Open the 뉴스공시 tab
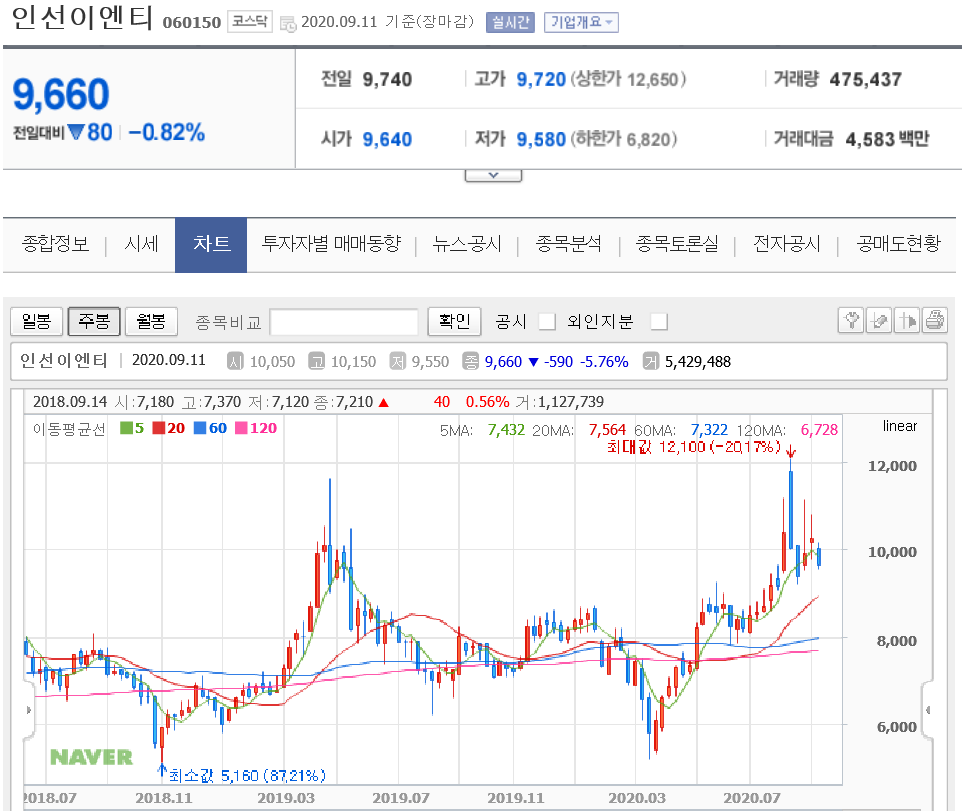This screenshot has width=962, height=811. click(467, 244)
